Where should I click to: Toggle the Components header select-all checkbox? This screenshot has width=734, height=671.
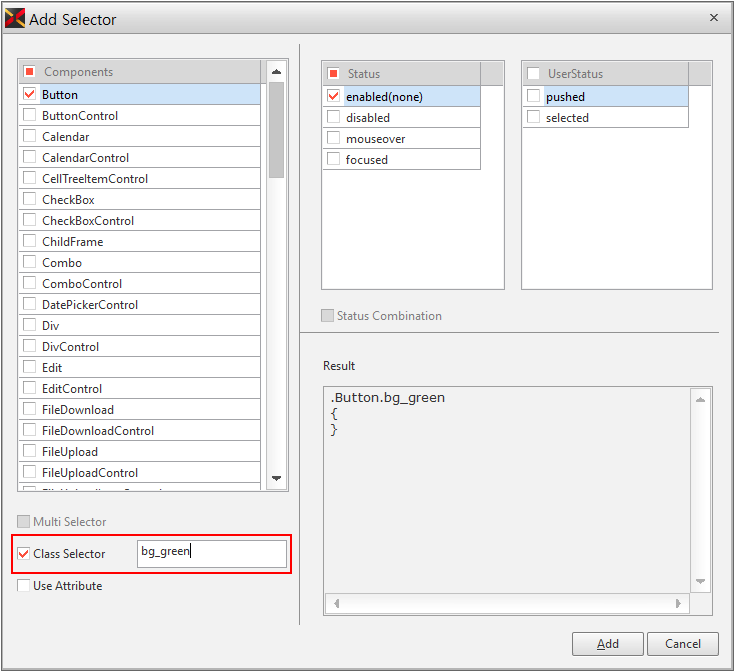[30, 72]
